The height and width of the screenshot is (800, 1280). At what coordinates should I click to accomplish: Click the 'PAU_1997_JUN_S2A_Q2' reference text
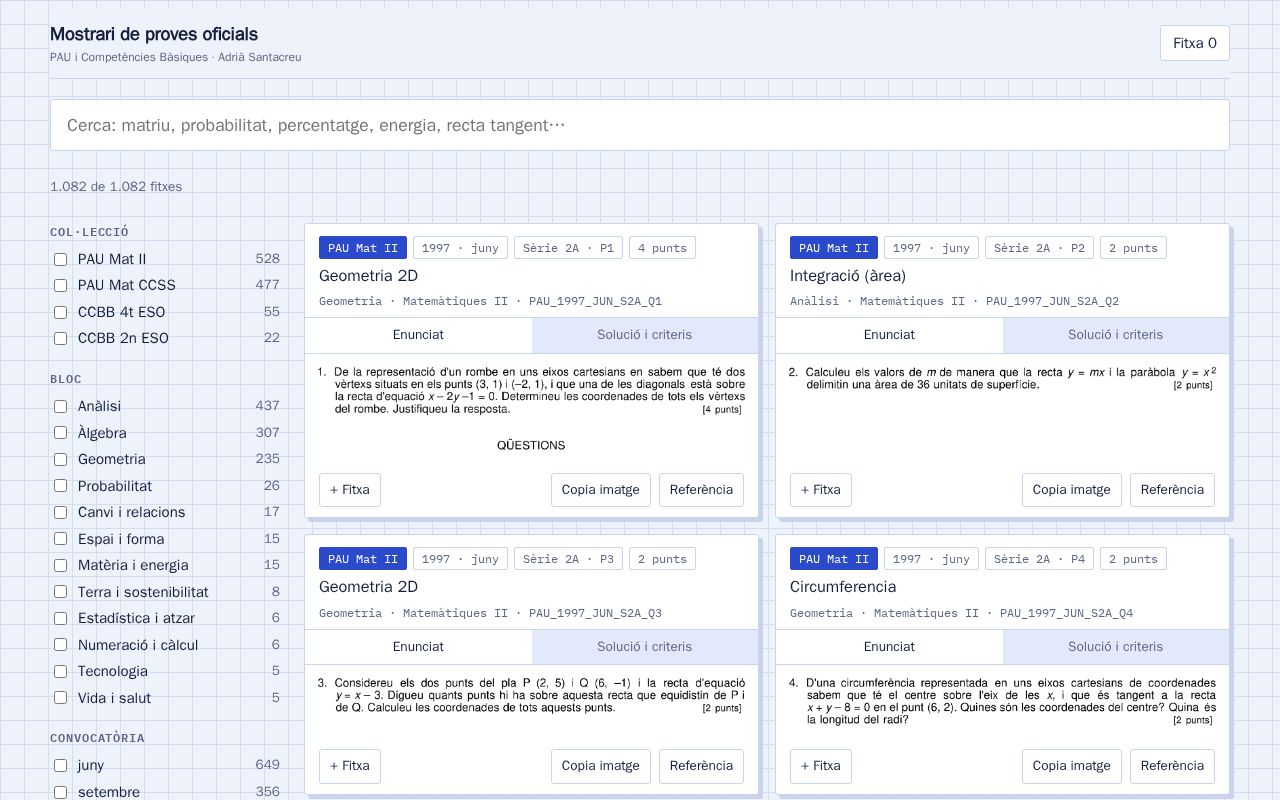click(1052, 301)
